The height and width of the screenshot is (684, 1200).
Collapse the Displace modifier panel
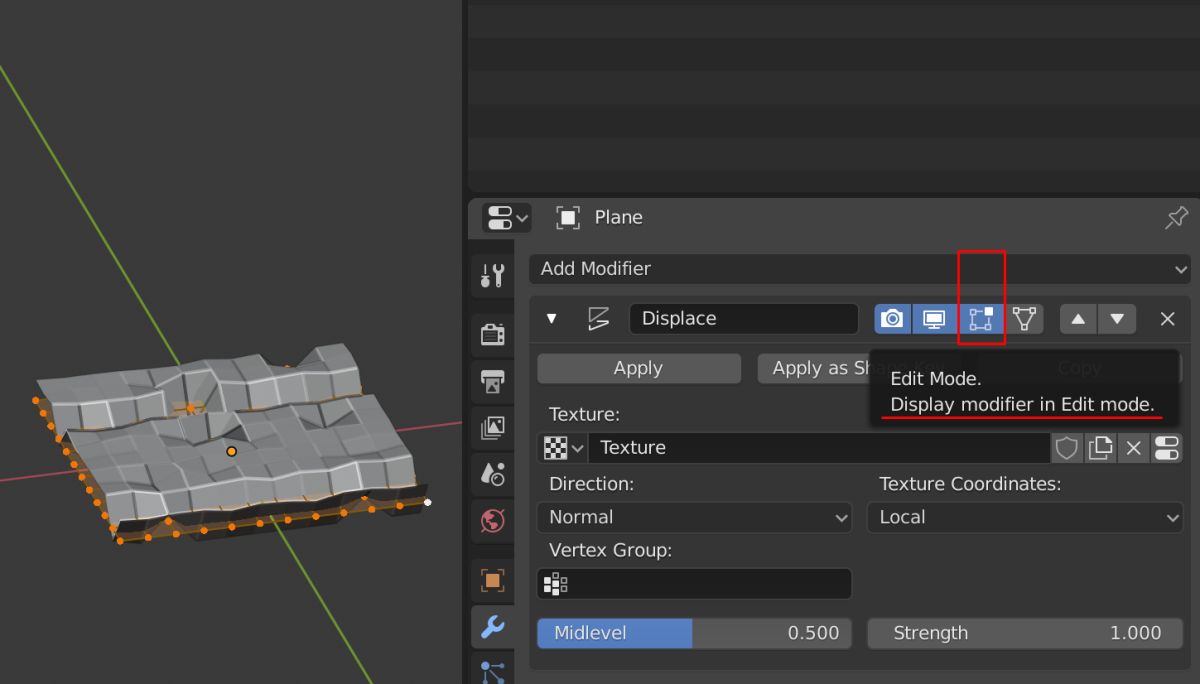point(551,319)
